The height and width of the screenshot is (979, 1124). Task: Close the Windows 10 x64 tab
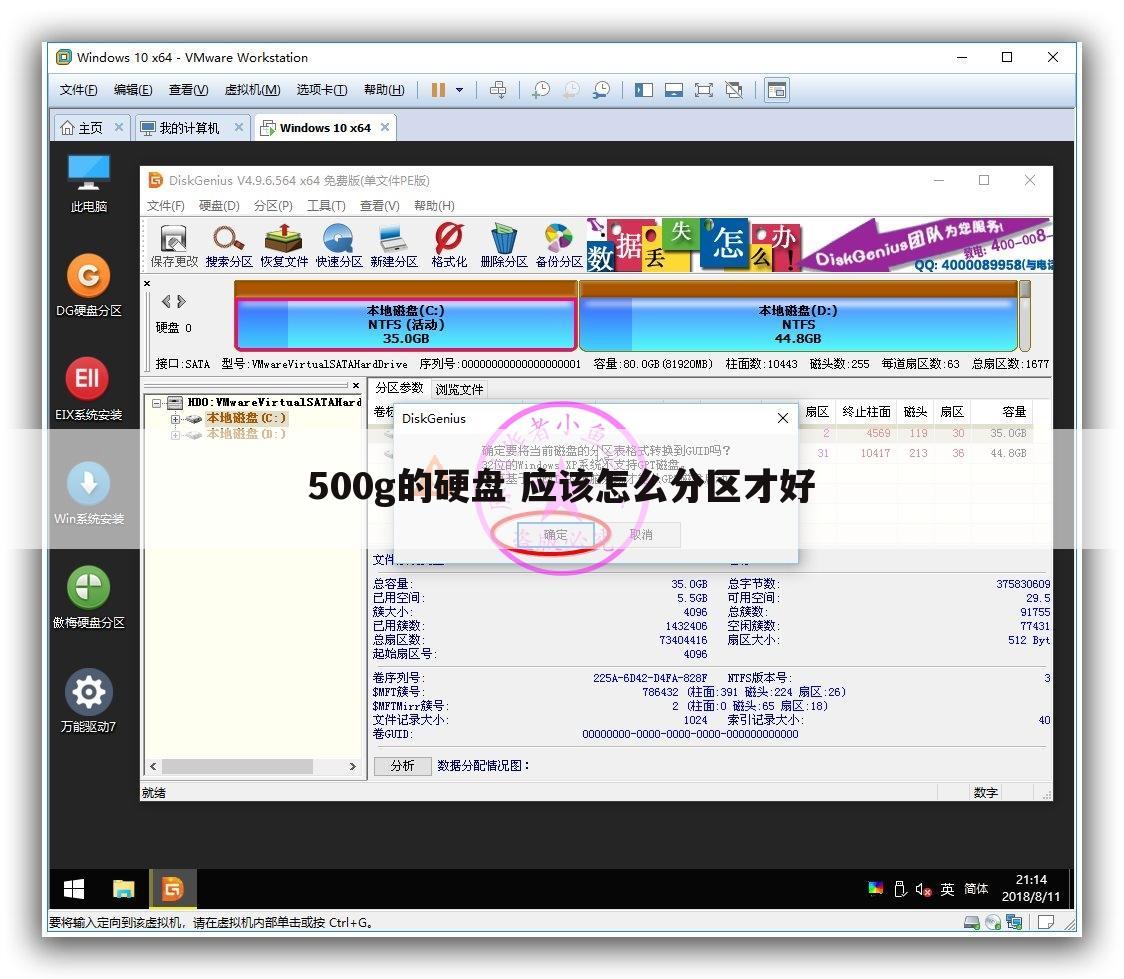point(385,127)
